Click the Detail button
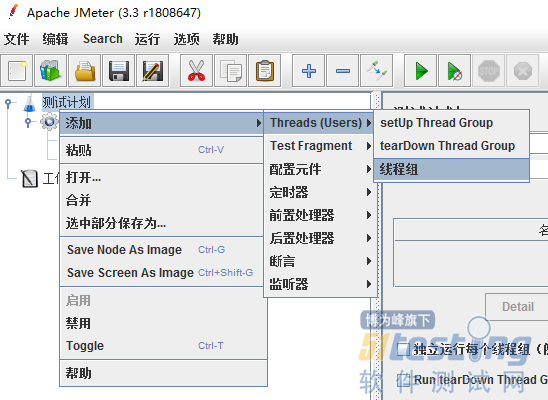Viewport: 548px width, 400px height. (517, 306)
